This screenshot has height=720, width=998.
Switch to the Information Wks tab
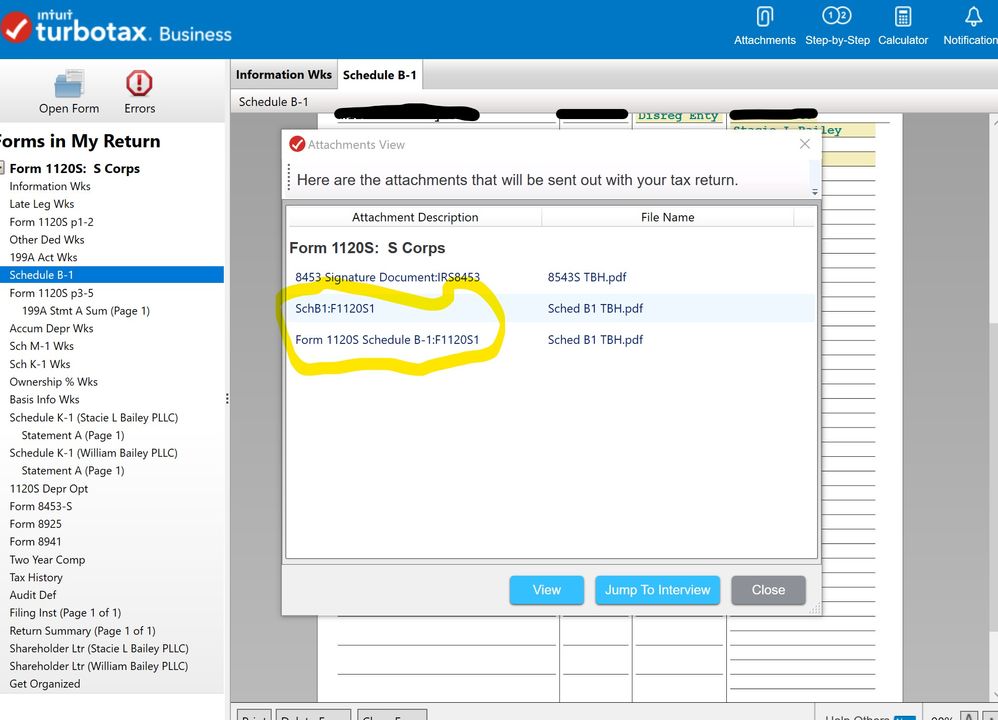pos(284,74)
